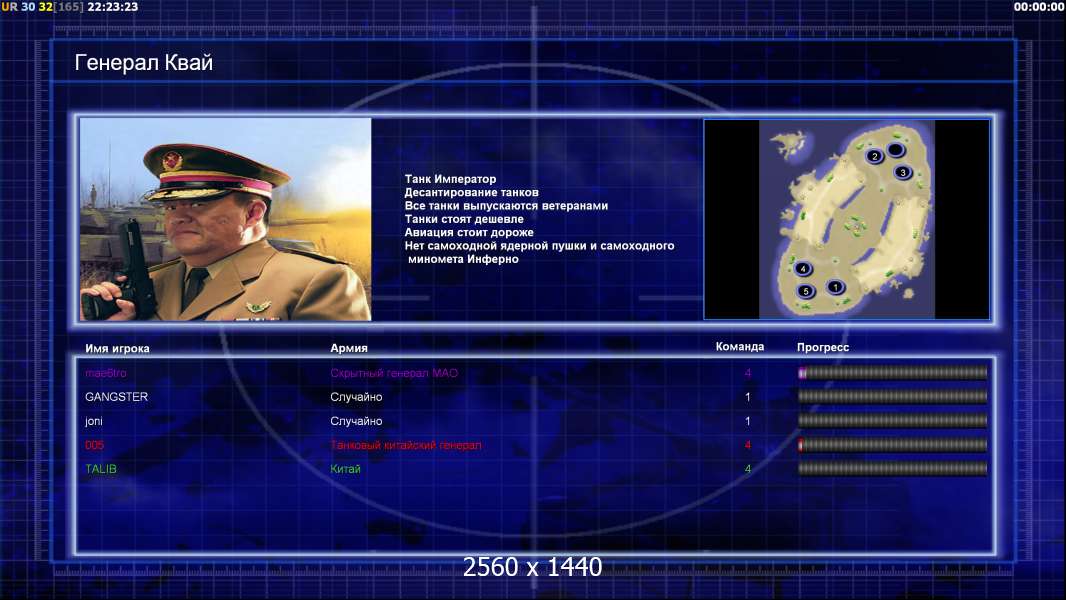Click team number 1 in the joni row

coord(748,421)
